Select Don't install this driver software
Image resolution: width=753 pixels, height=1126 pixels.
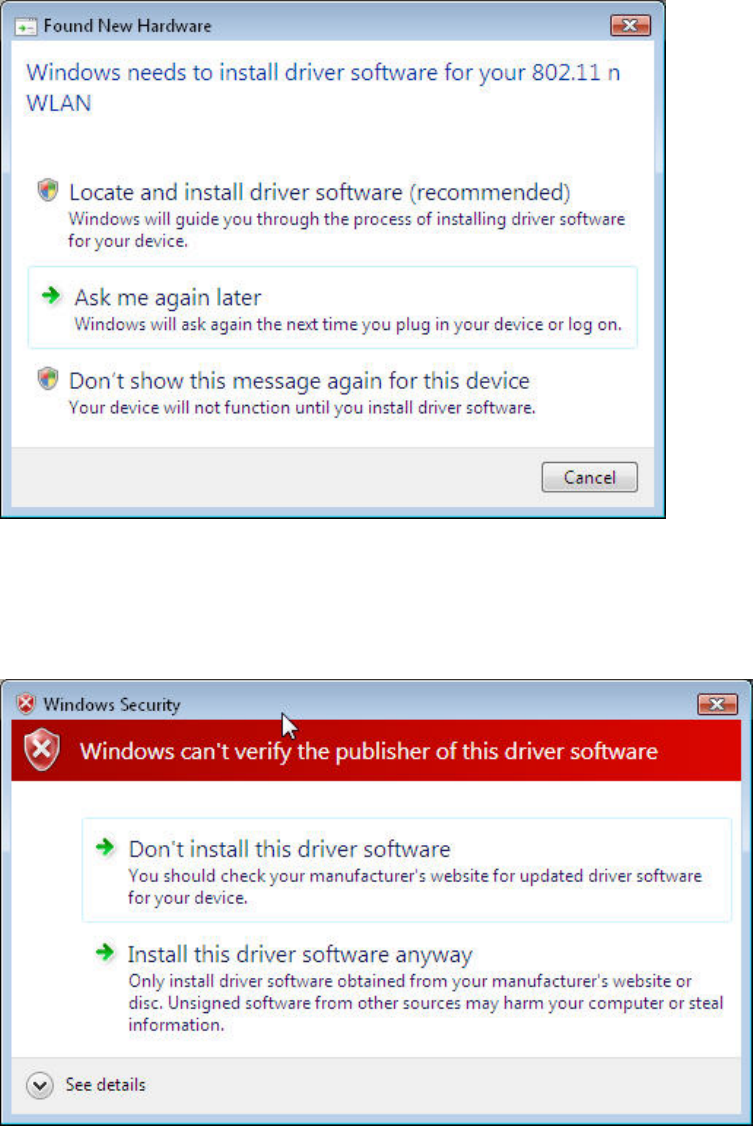[406, 870]
